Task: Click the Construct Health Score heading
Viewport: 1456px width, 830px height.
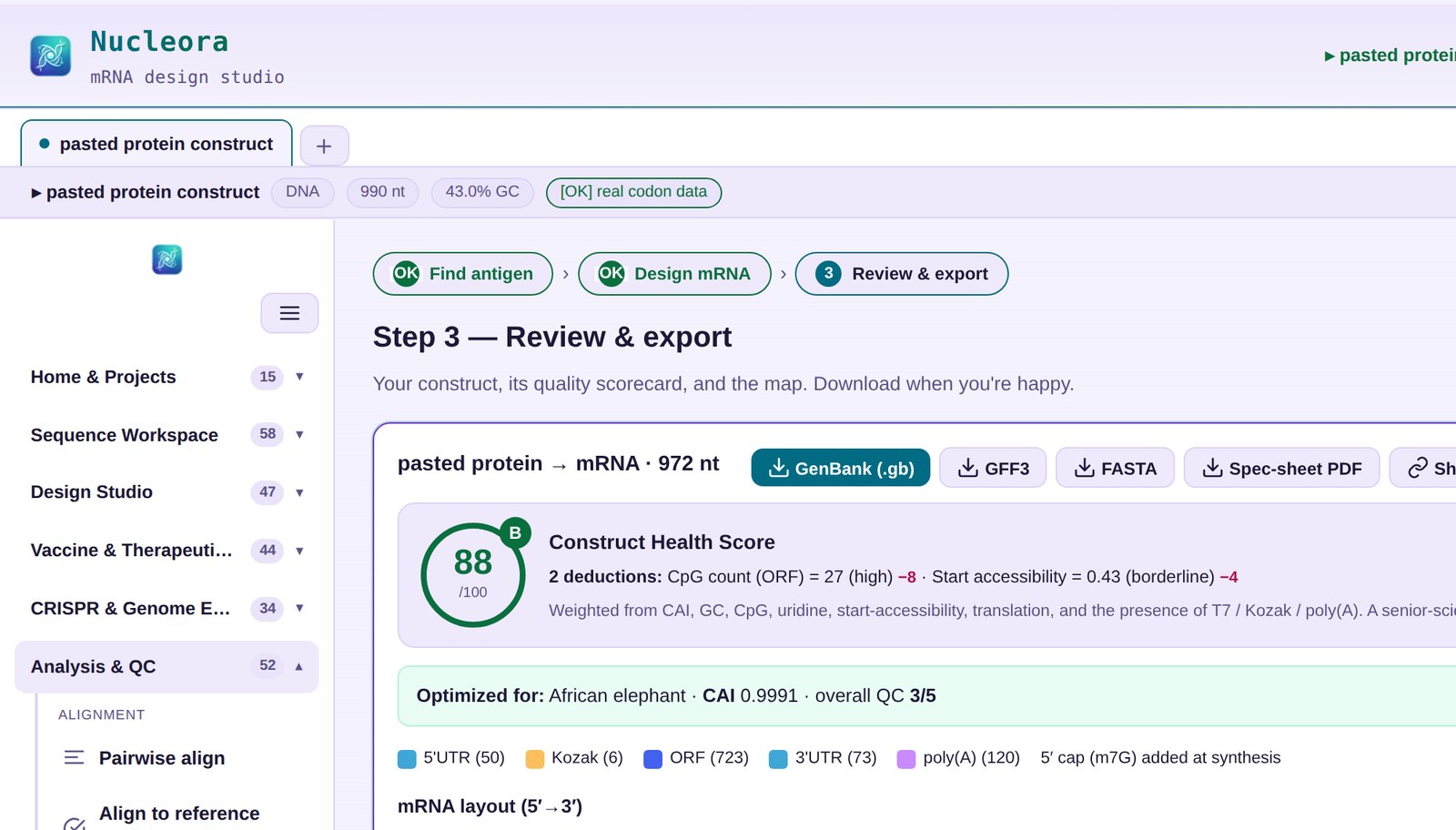Action: [662, 542]
